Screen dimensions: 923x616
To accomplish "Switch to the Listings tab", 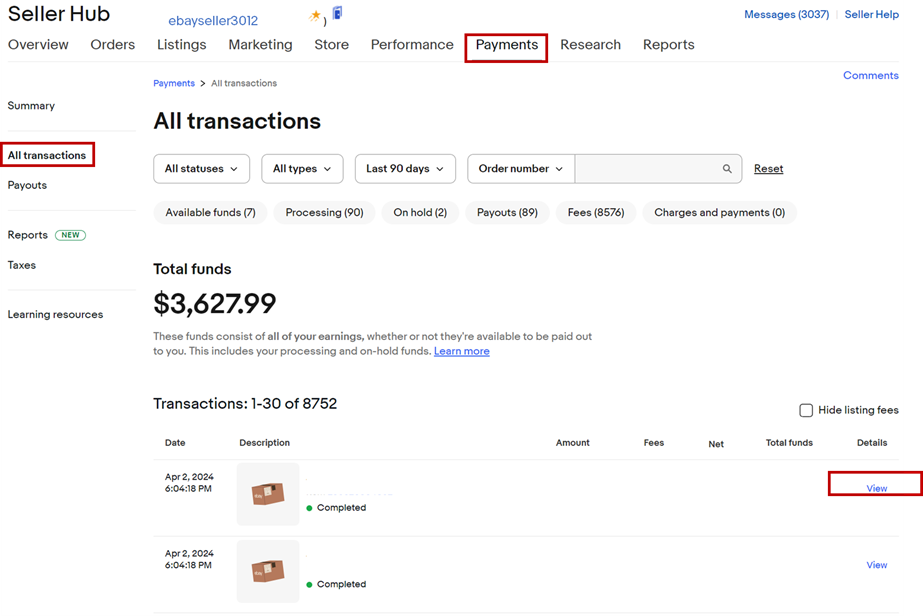I will (x=181, y=45).
